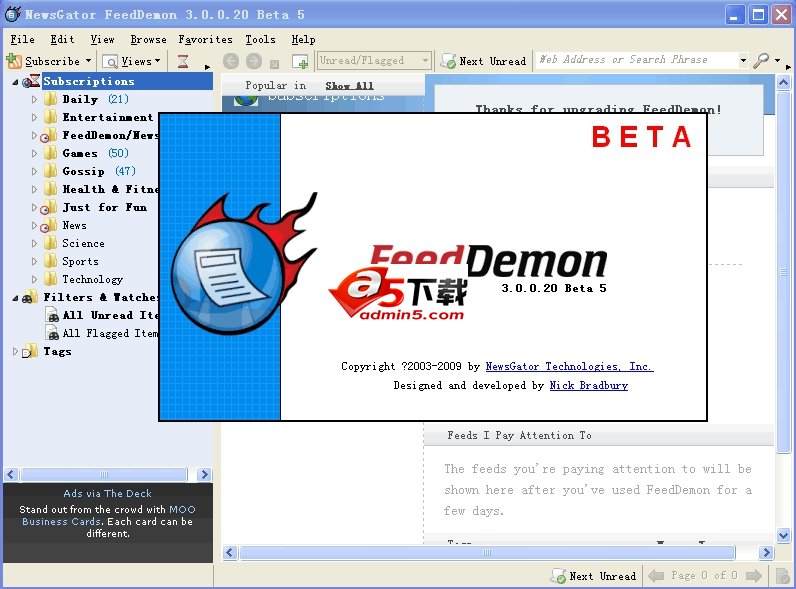Click the content vertical scrollbar thumb
Image resolution: width=796 pixels, height=589 pixels.
pyautogui.click(x=783, y=272)
